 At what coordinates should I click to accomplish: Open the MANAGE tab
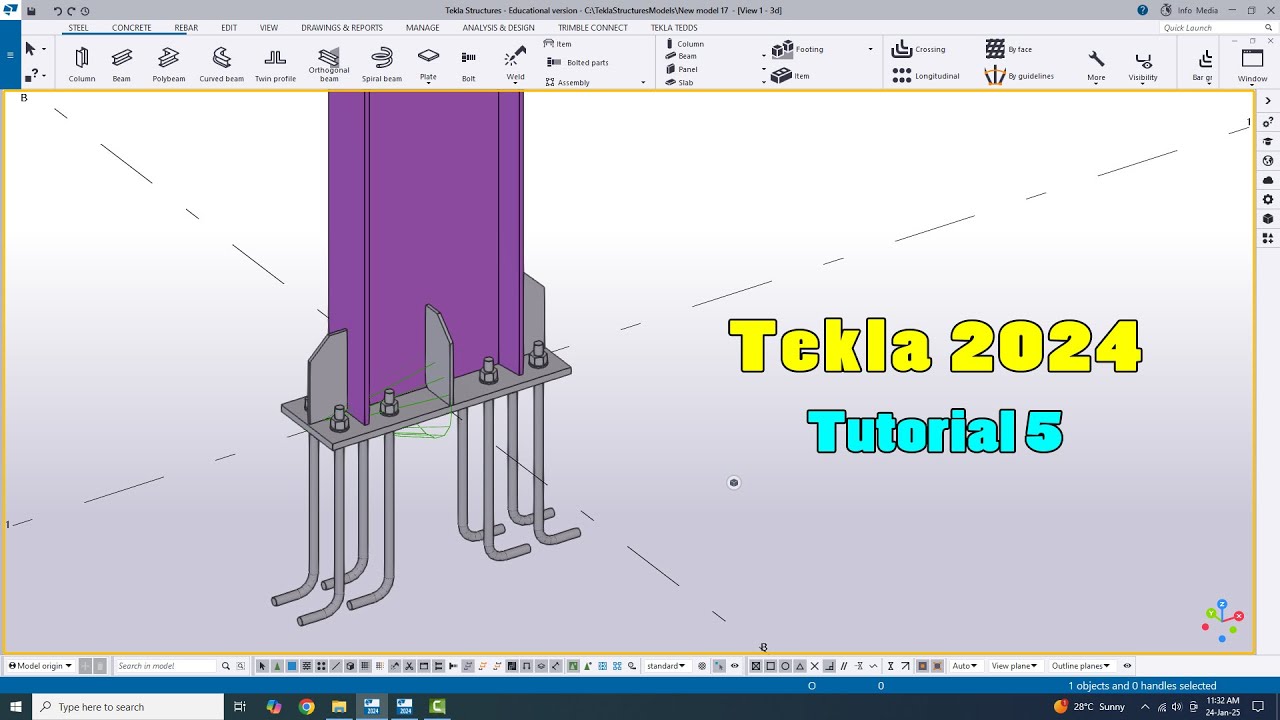pyautogui.click(x=422, y=28)
